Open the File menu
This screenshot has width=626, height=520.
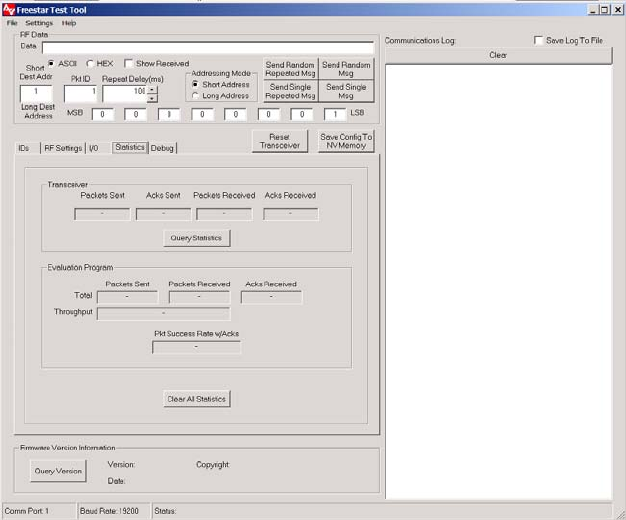click(x=12, y=23)
